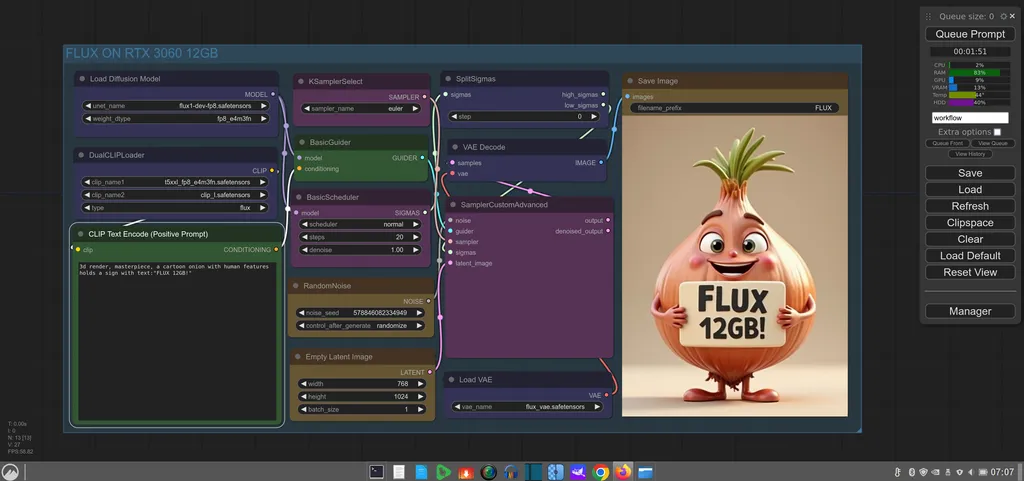Click the Load button
This screenshot has height=481, width=1024.
click(x=970, y=189)
